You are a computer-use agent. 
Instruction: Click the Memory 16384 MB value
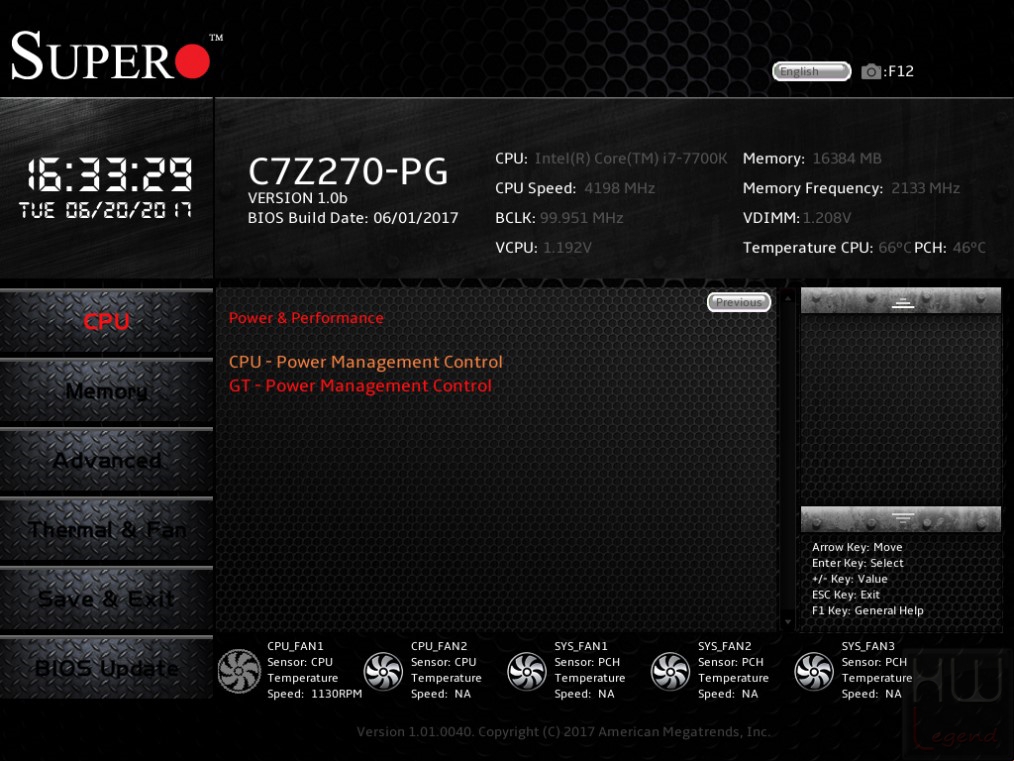click(847, 158)
